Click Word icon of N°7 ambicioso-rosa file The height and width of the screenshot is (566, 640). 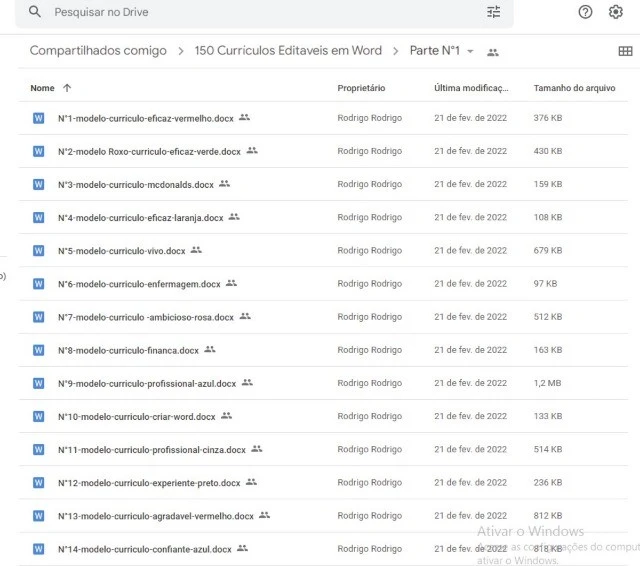coord(38,317)
